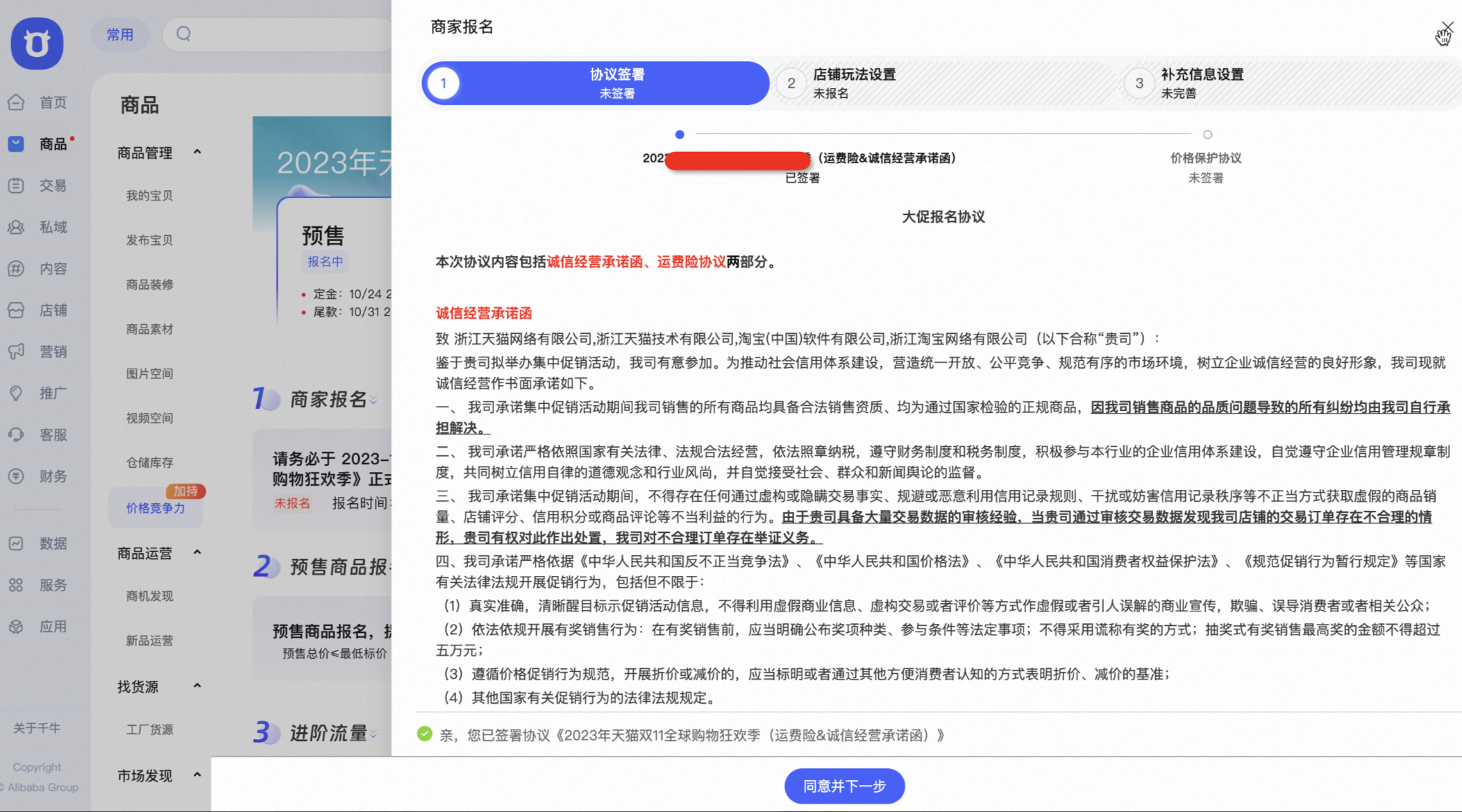1462x812 pixels.
Task: Collapse the 市场发现 section
Action: pos(197,775)
